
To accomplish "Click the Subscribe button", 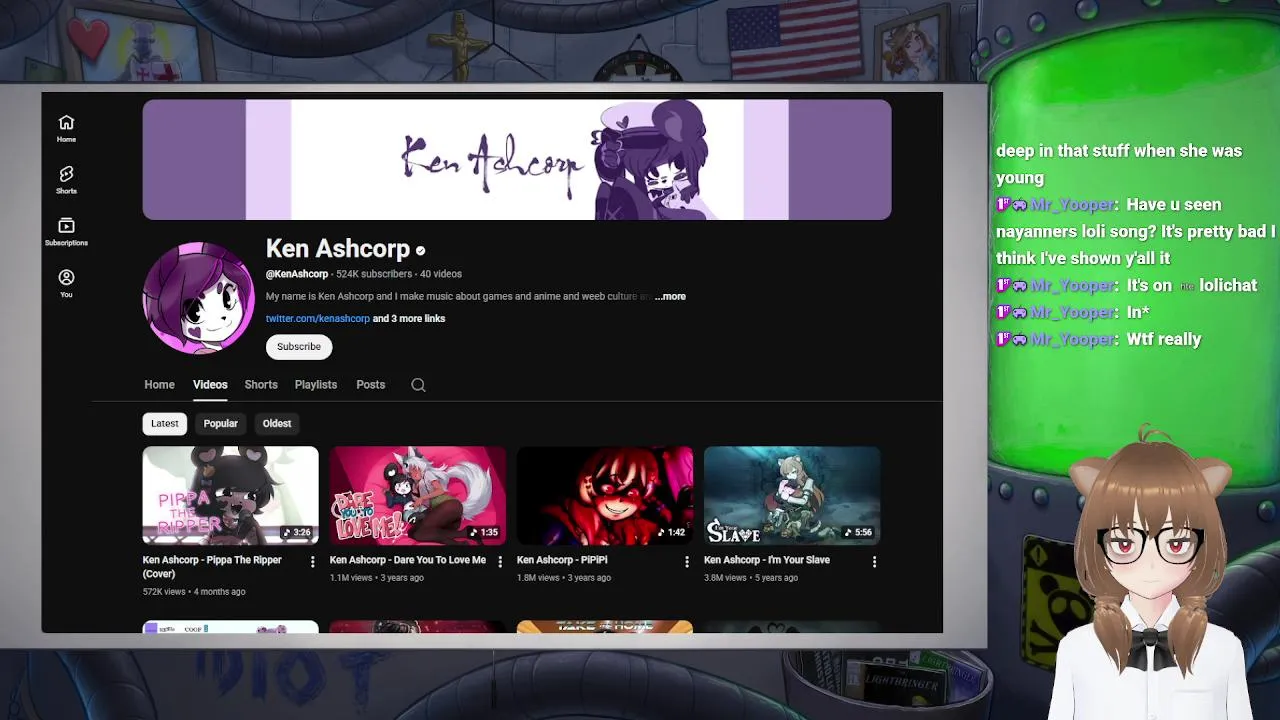I will pos(299,346).
